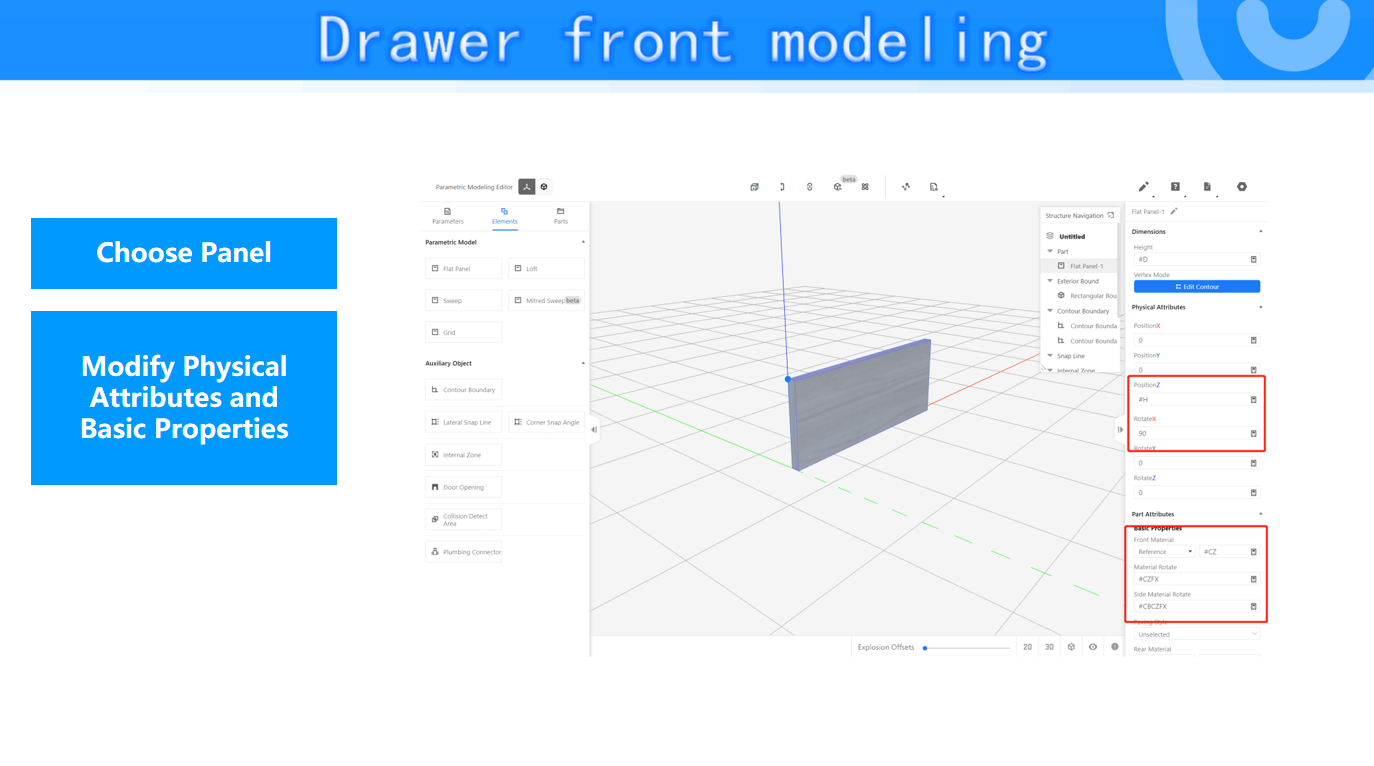Add an Internal Zone auxiliary object
The image size is (1374, 766).
(x=463, y=455)
